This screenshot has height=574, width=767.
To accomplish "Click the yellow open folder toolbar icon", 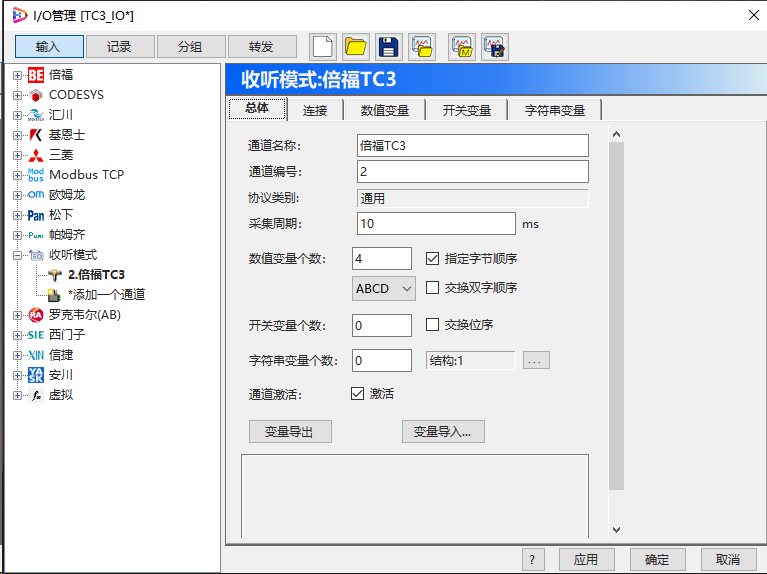I will (x=356, y=47).
